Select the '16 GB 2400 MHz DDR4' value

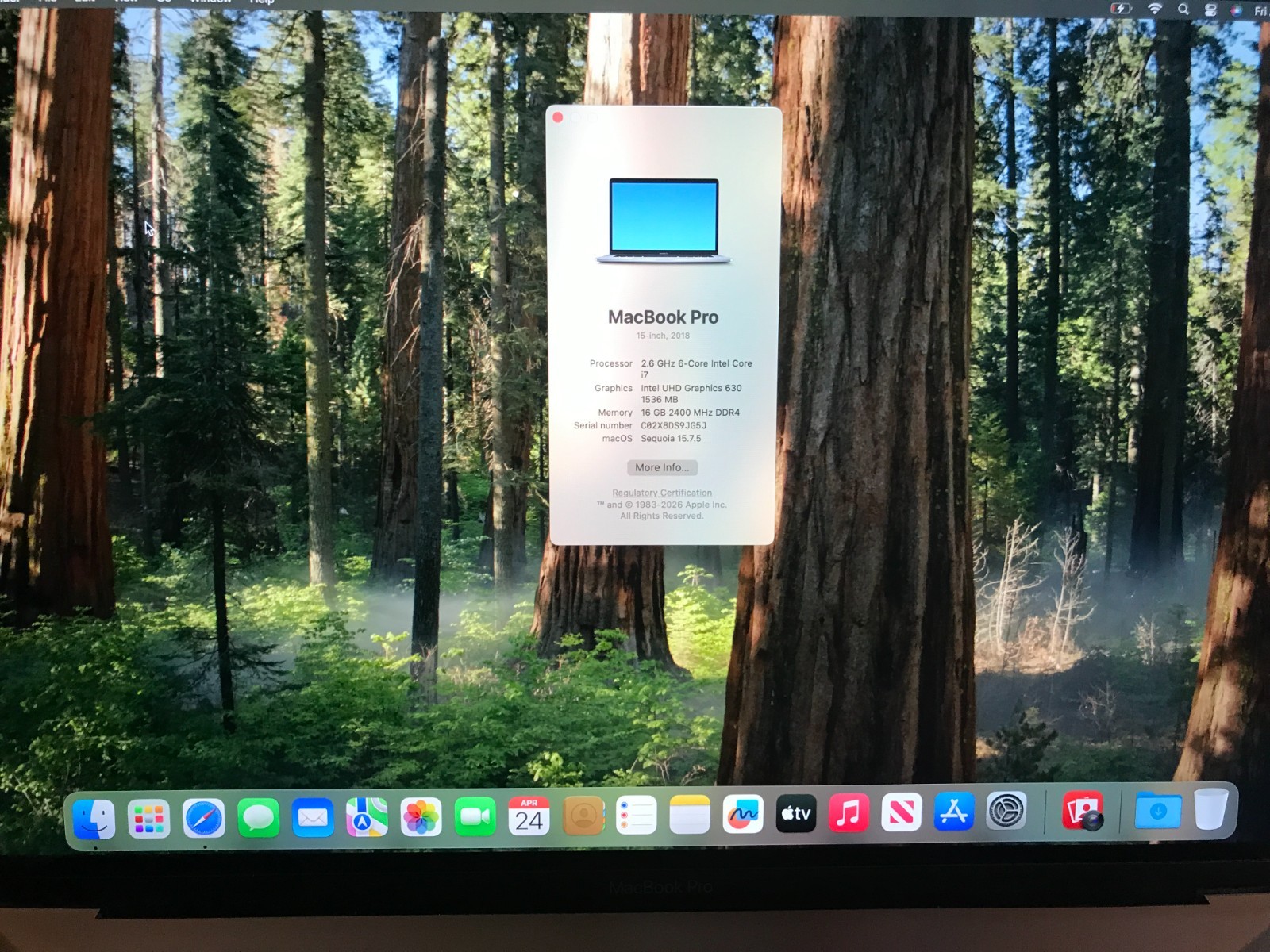click(691, 413)
